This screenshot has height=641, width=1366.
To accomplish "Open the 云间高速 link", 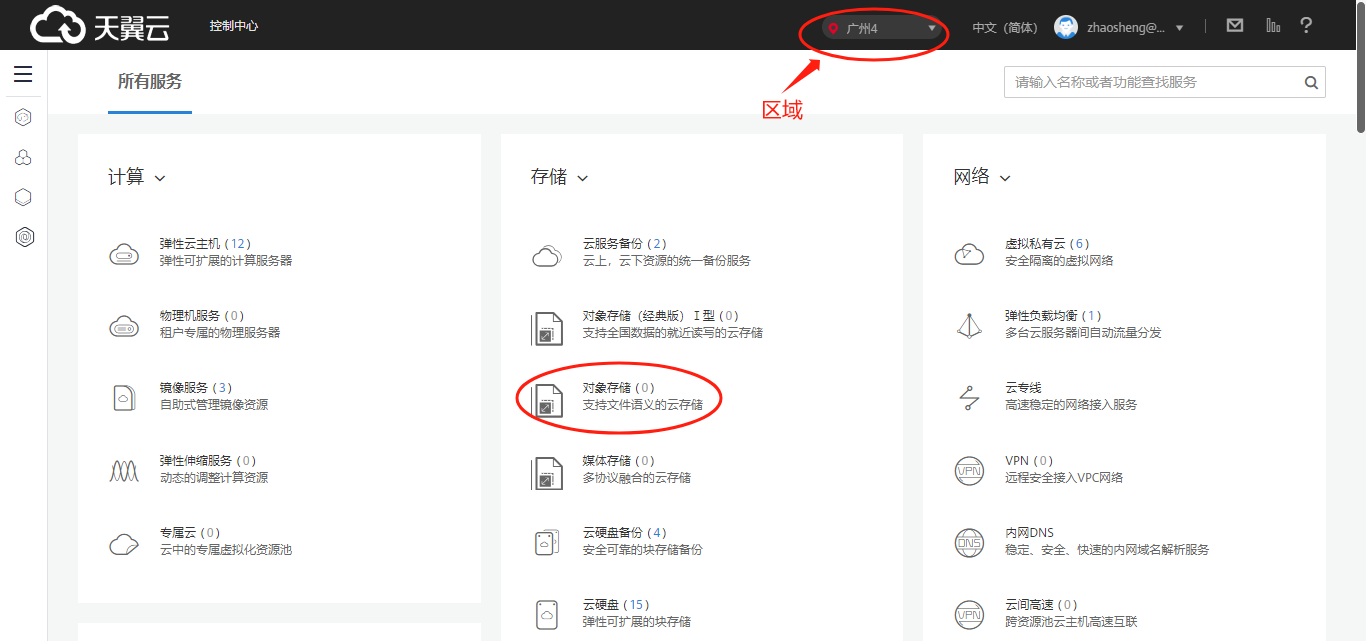I will click(x=1042, y=604).
